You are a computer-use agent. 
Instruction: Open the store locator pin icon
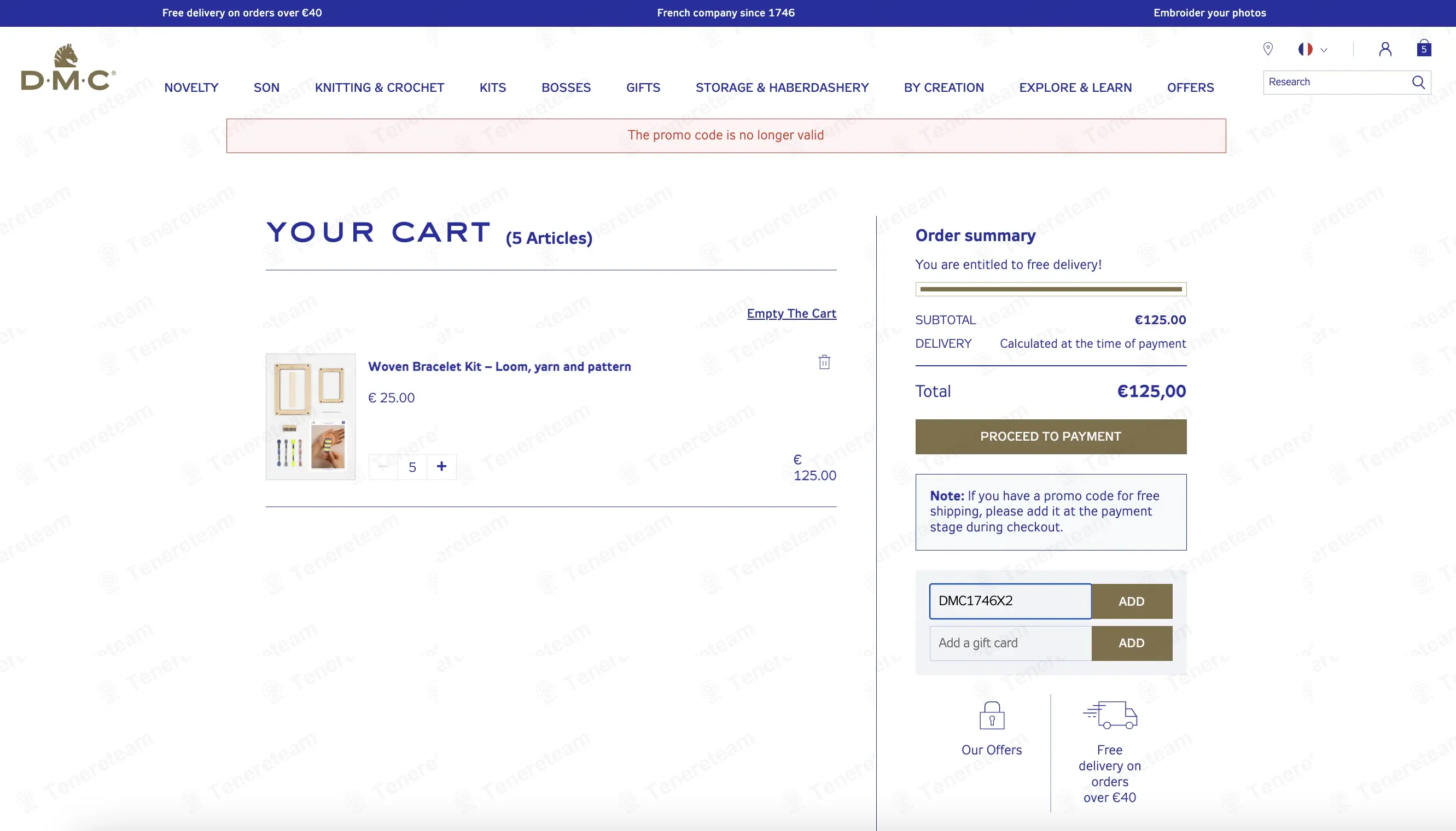(1268, 49)
